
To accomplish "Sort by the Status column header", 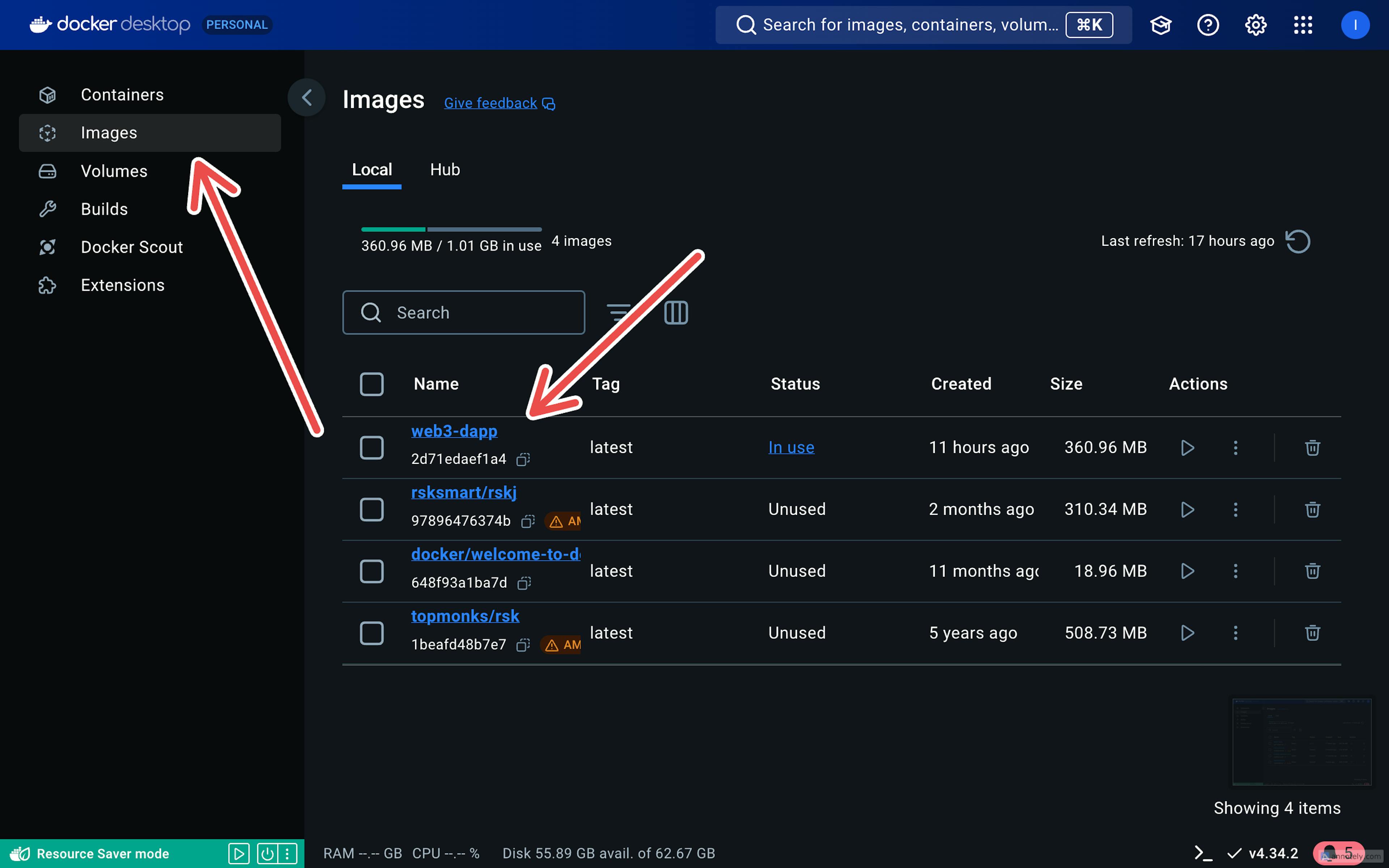I will click(795, 384).
